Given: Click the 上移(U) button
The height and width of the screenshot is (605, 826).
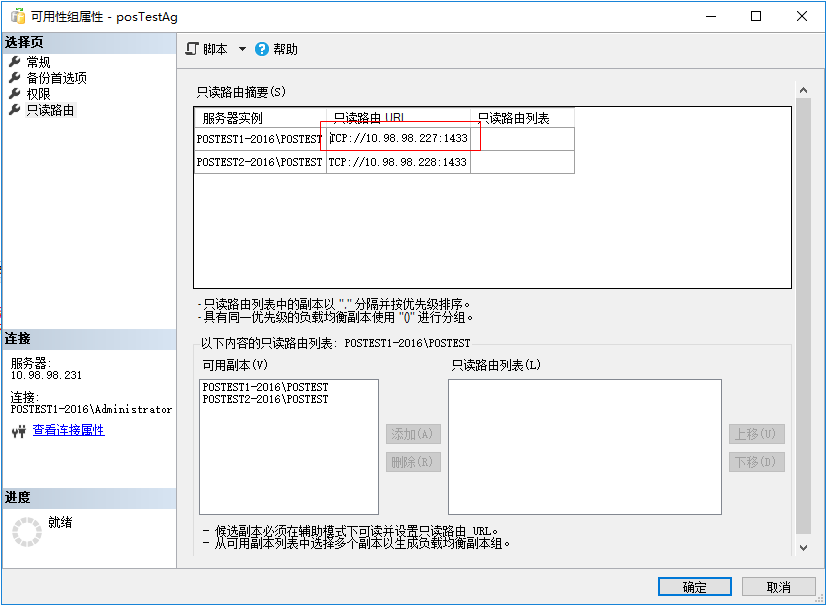Looking at the screenshot, I should 756,434.
